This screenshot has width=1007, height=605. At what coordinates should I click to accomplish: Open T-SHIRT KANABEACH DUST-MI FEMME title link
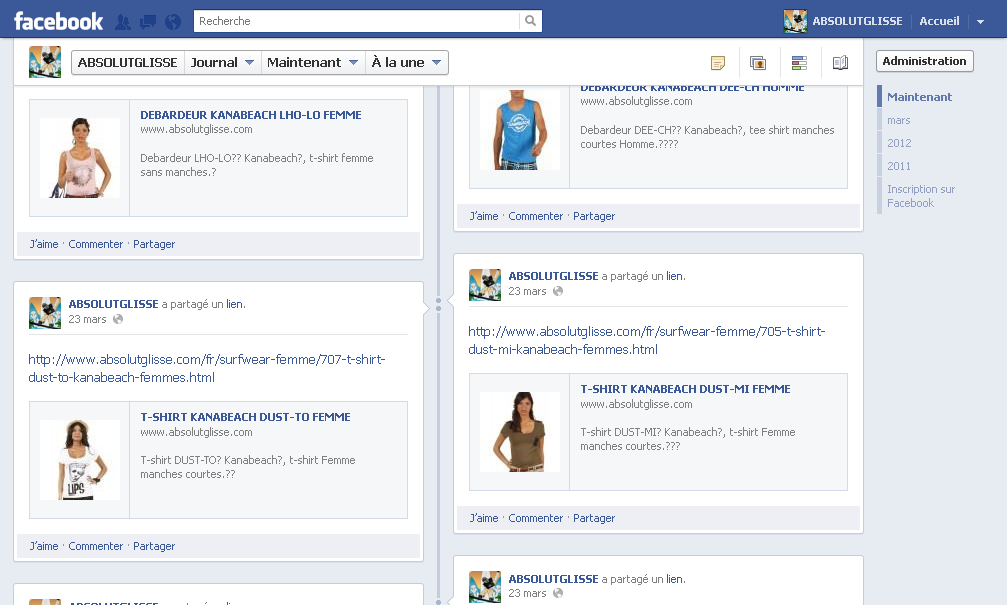point(685,389)
